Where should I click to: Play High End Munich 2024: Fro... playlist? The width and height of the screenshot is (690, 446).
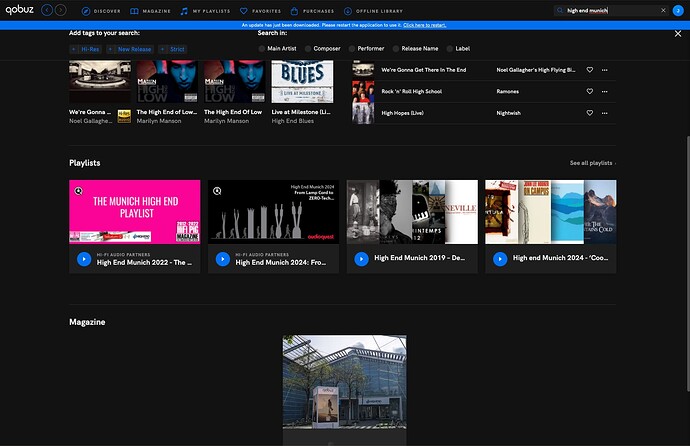click(223, 259)
